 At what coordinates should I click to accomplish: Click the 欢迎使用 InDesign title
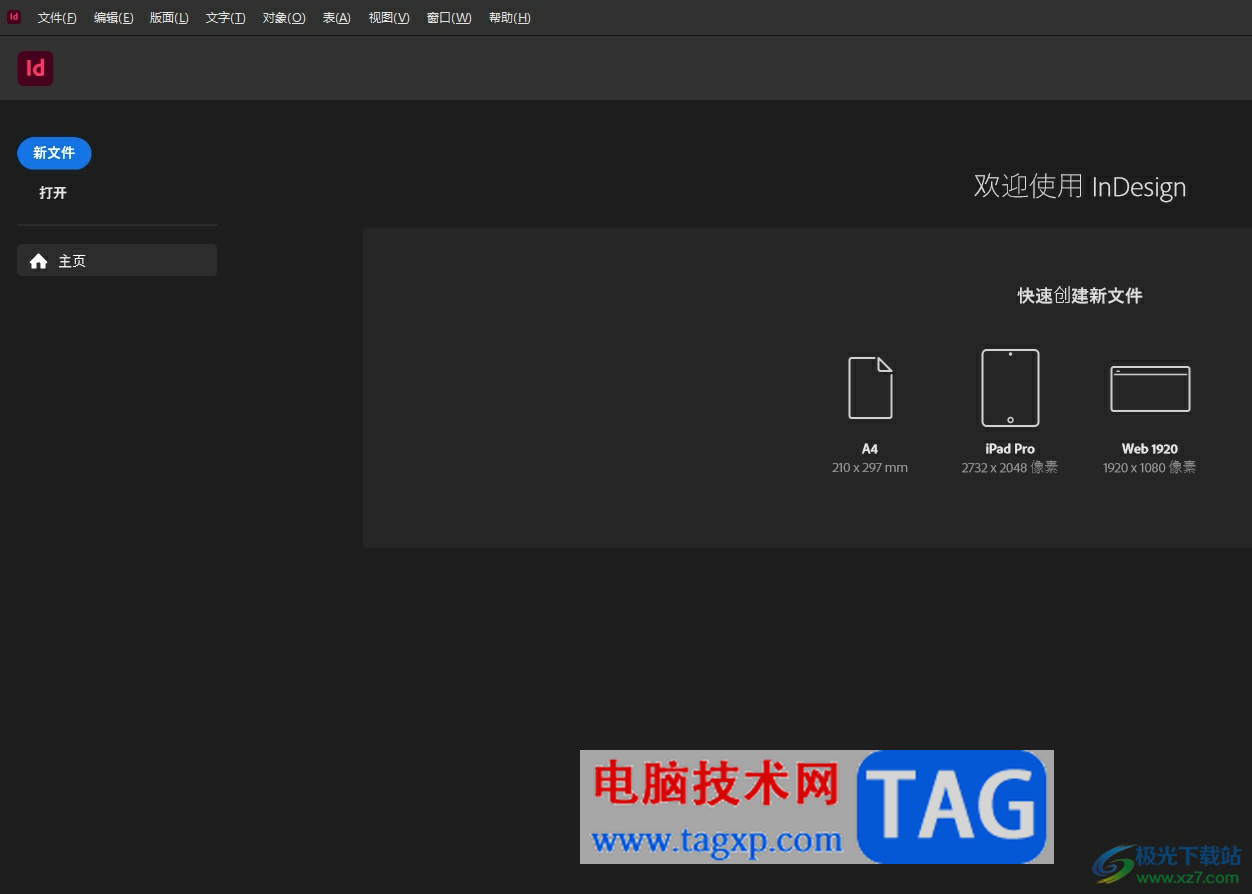pos(1080,186)
